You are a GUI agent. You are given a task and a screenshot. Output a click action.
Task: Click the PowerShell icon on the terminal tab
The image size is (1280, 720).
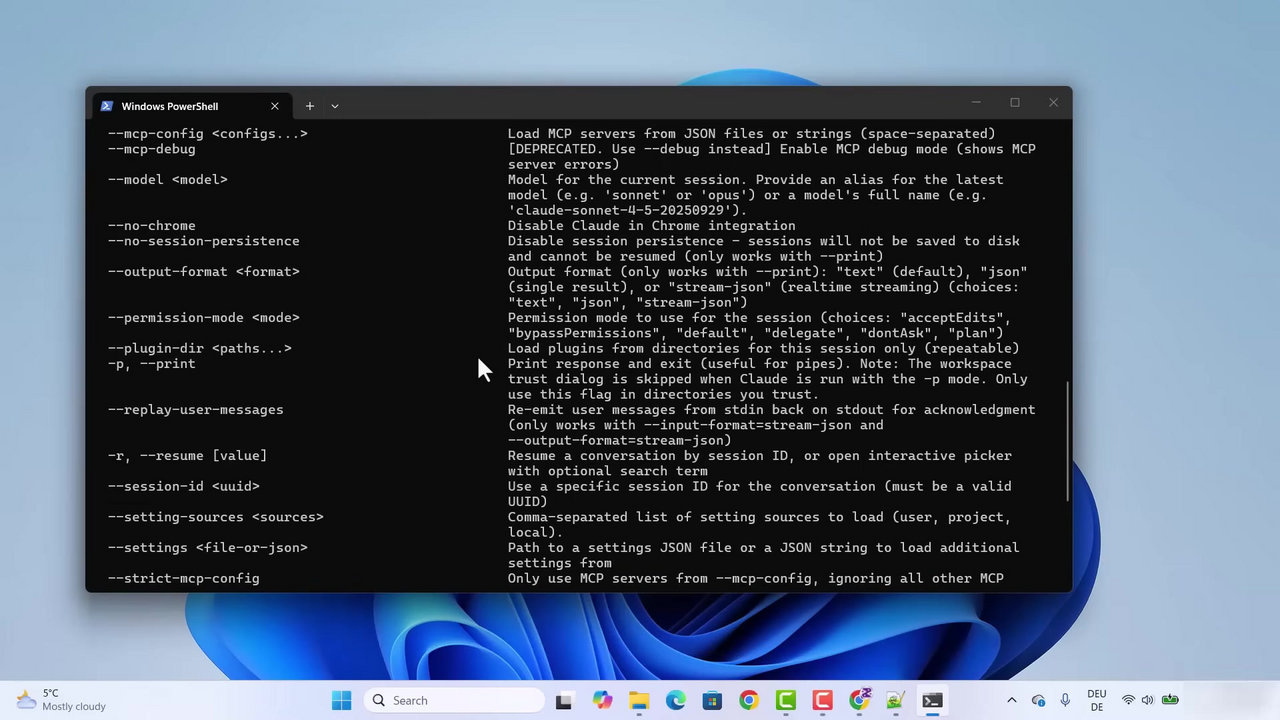coord(107,106)
